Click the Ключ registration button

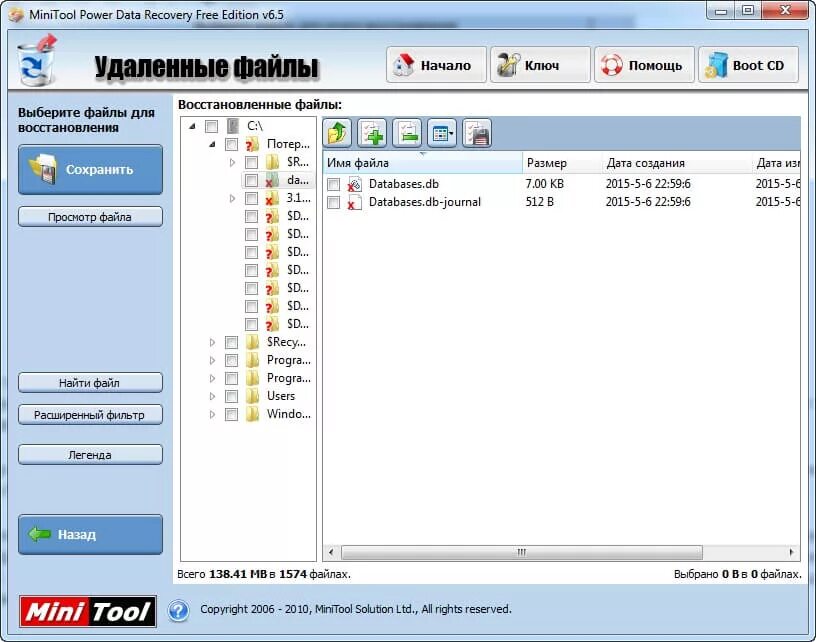tap(540, 65)
